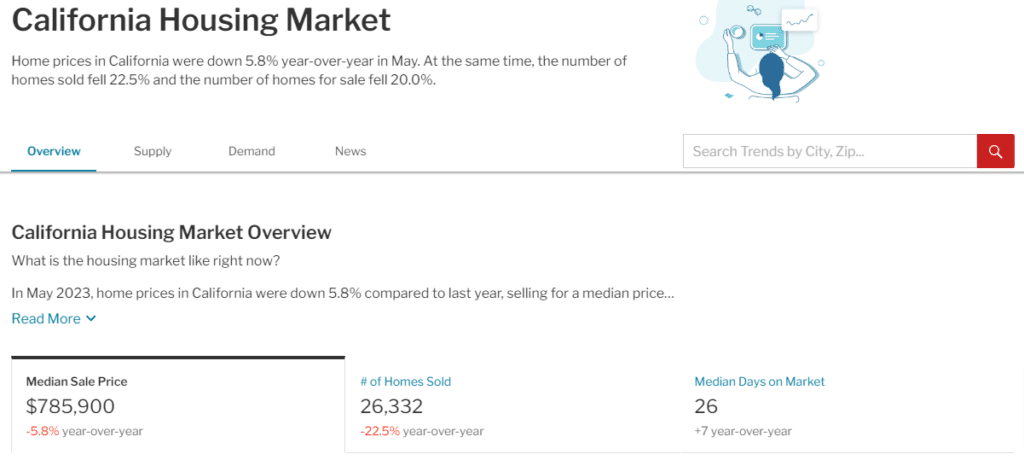Click the California Housing Market Overview heading
This screenshot has height=460, width=1024.
[171, 232]
